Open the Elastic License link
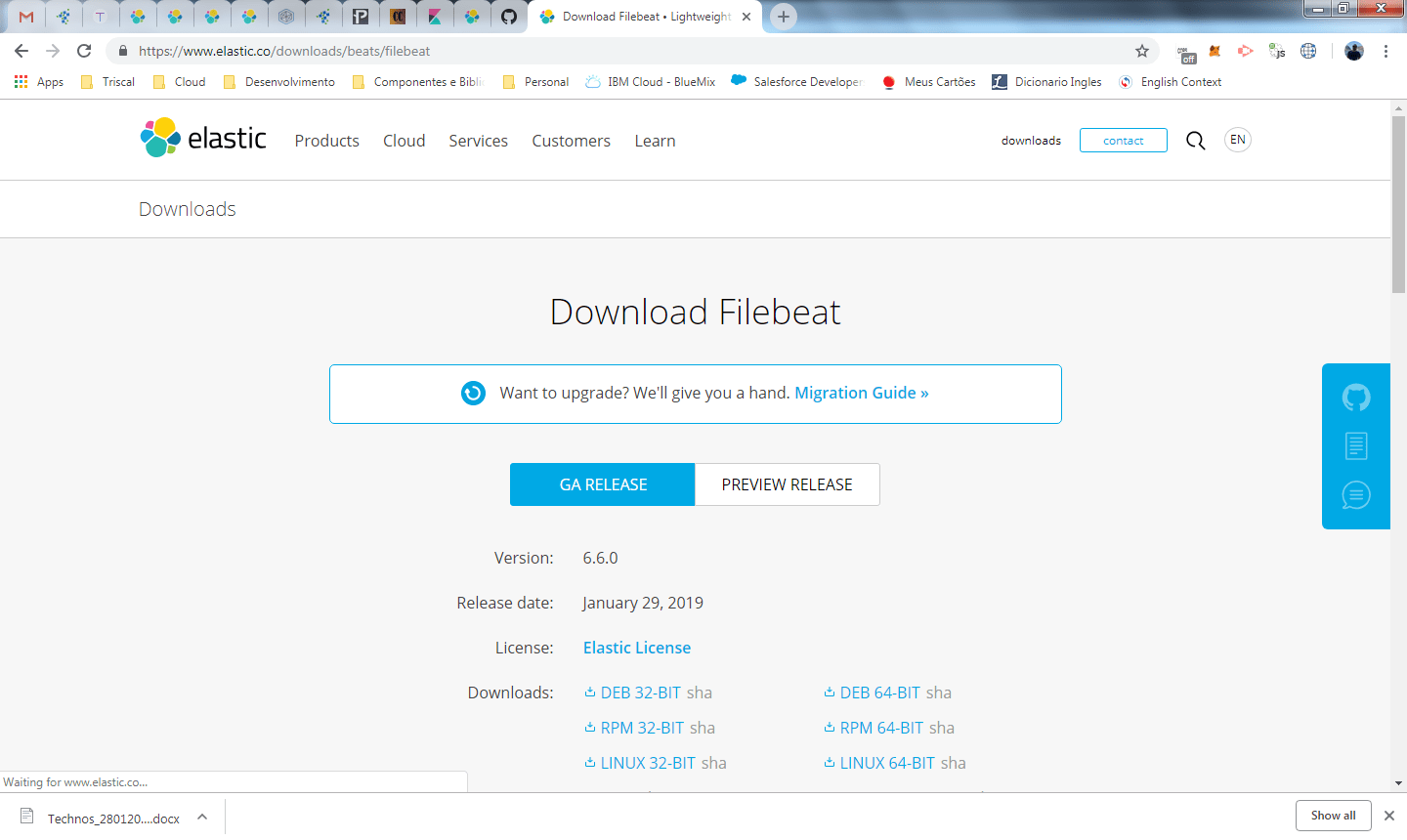This screenshot has height=840, width=1407. coord(637,648)
